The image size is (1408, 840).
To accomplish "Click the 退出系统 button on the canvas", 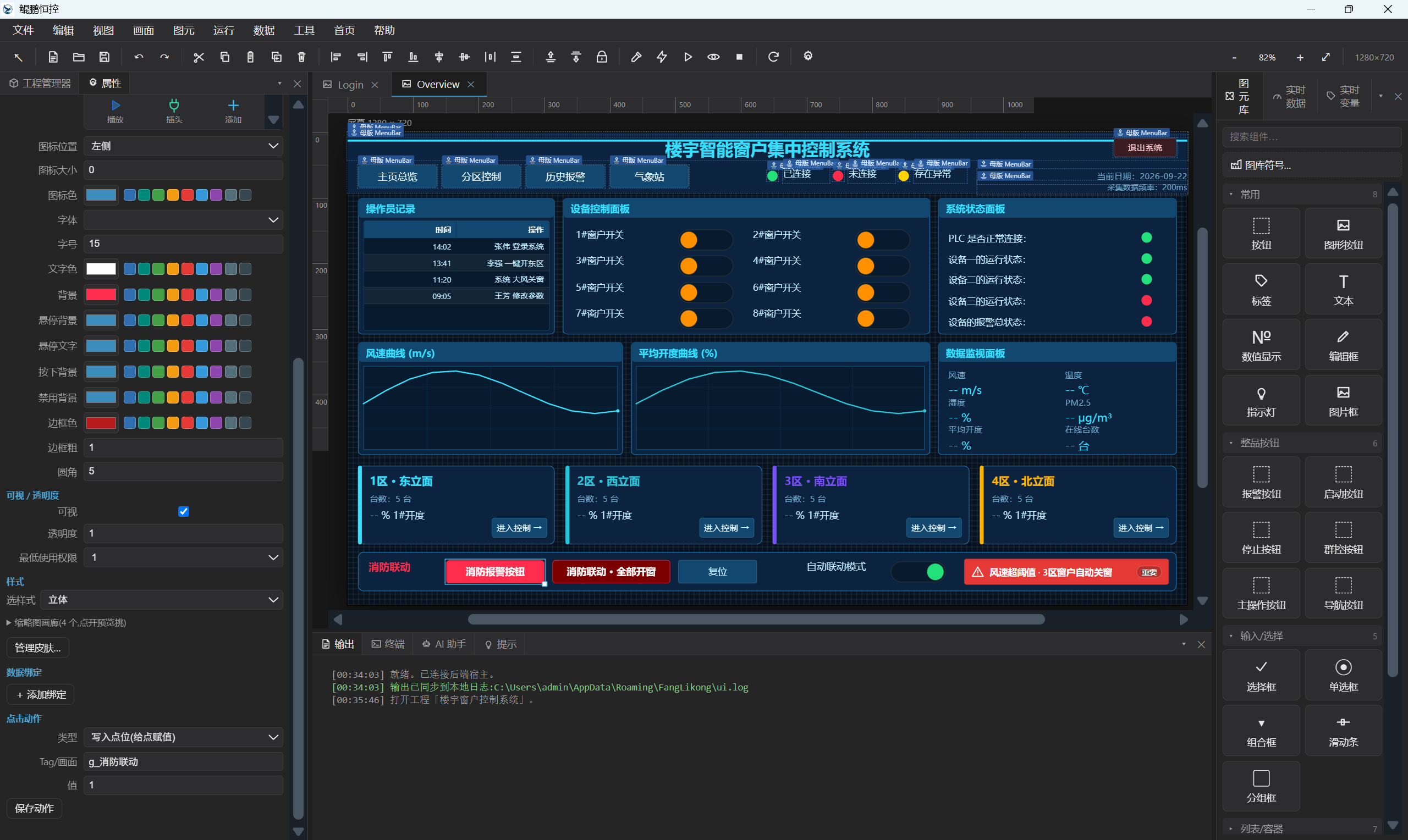I will coord(1144,148).
